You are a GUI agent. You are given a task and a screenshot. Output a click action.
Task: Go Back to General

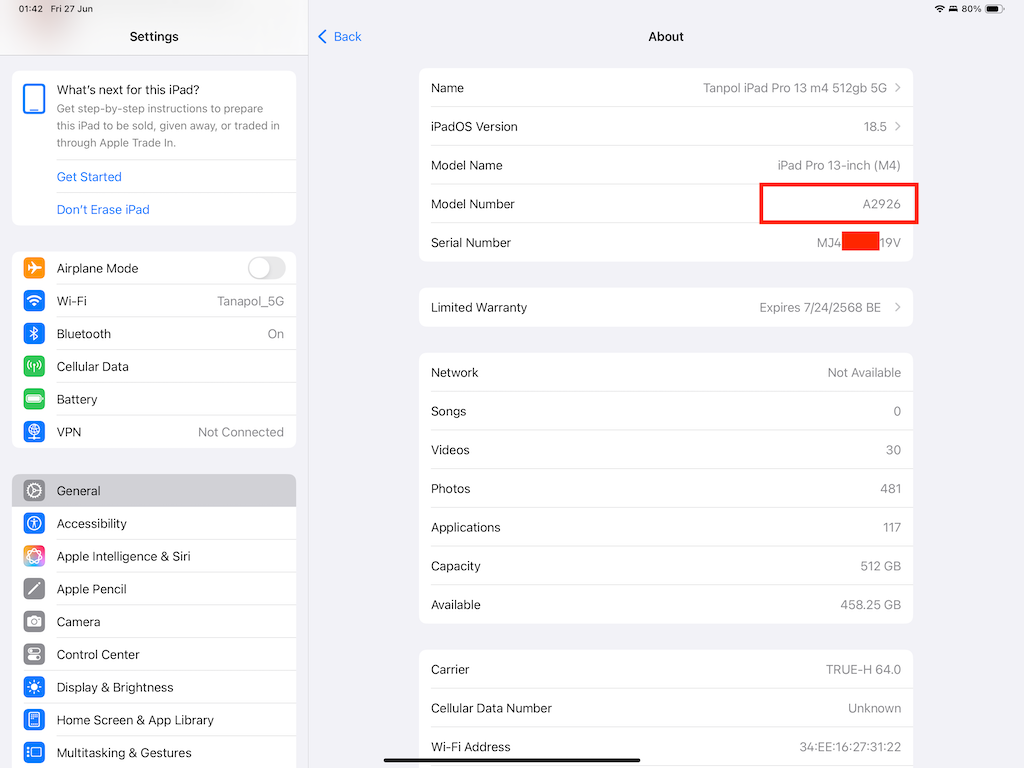pyautogui.click(x=340, y=37)
